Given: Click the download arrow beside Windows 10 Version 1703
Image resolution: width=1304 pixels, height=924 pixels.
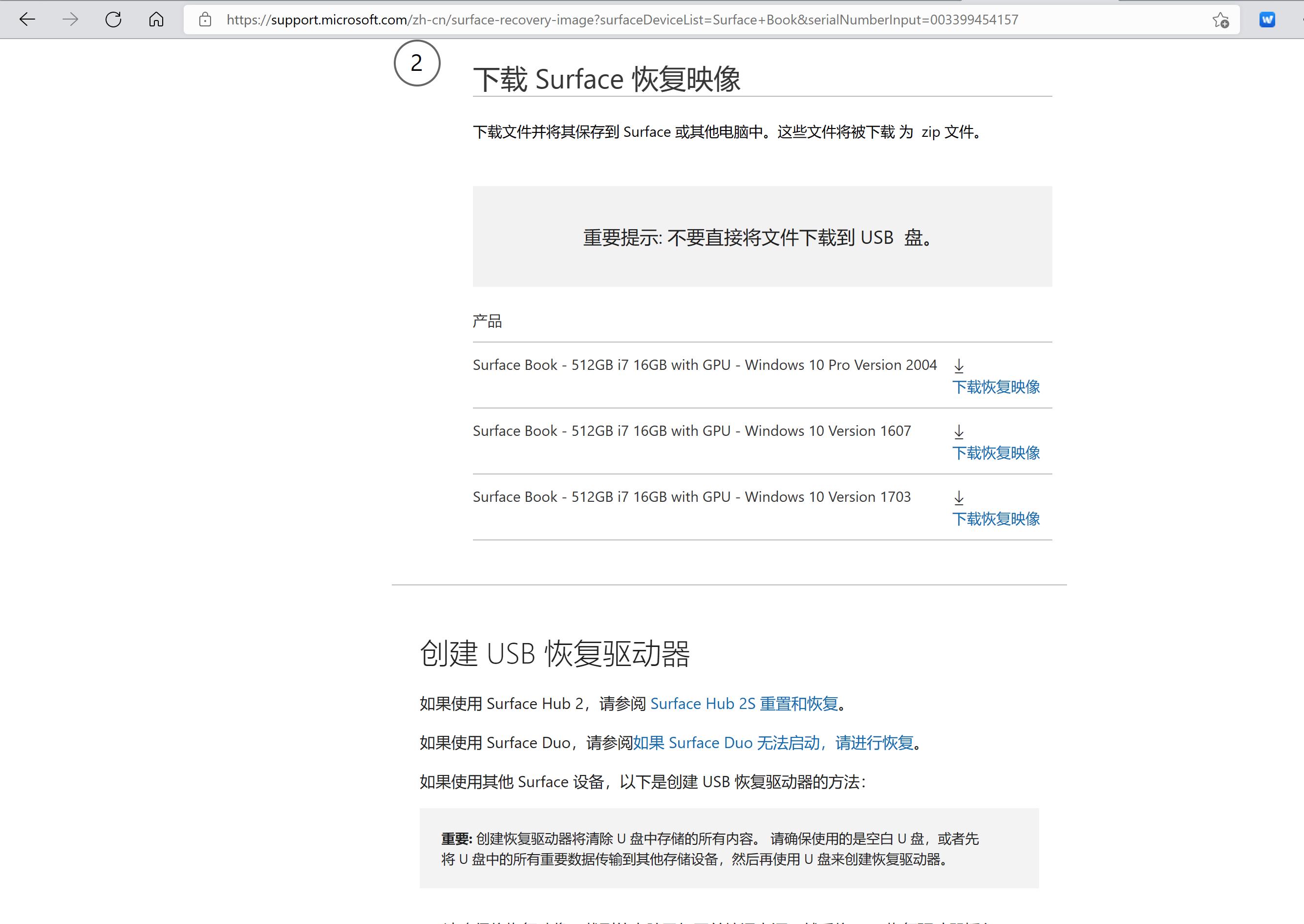Looking at the screenshot, I should coord(959,498).
